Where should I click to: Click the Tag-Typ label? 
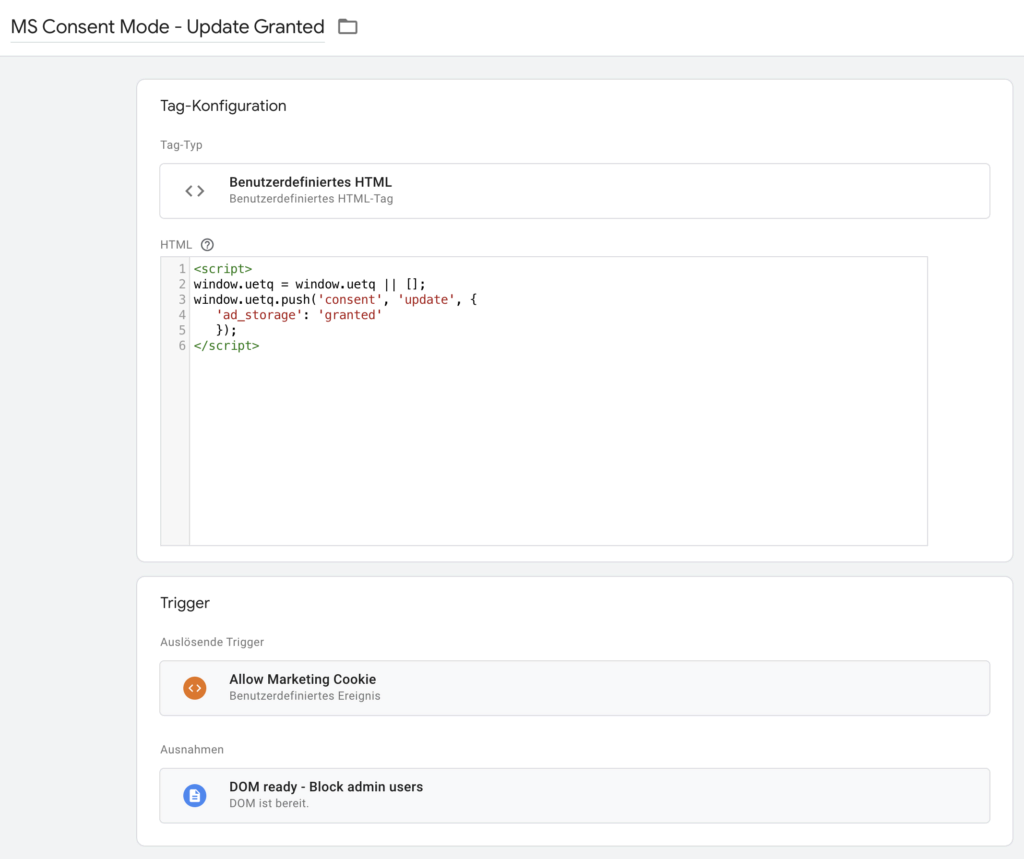coord(182,145)
